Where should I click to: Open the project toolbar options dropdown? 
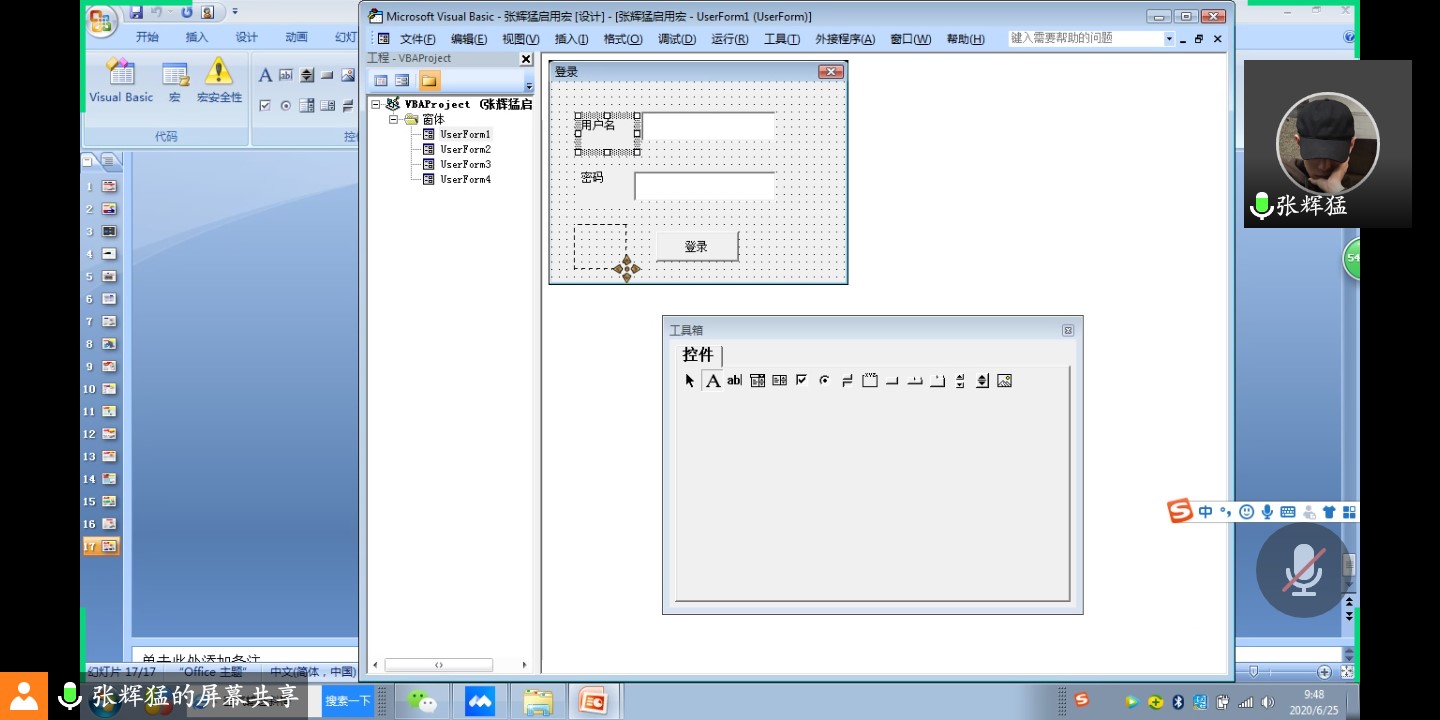529,85
